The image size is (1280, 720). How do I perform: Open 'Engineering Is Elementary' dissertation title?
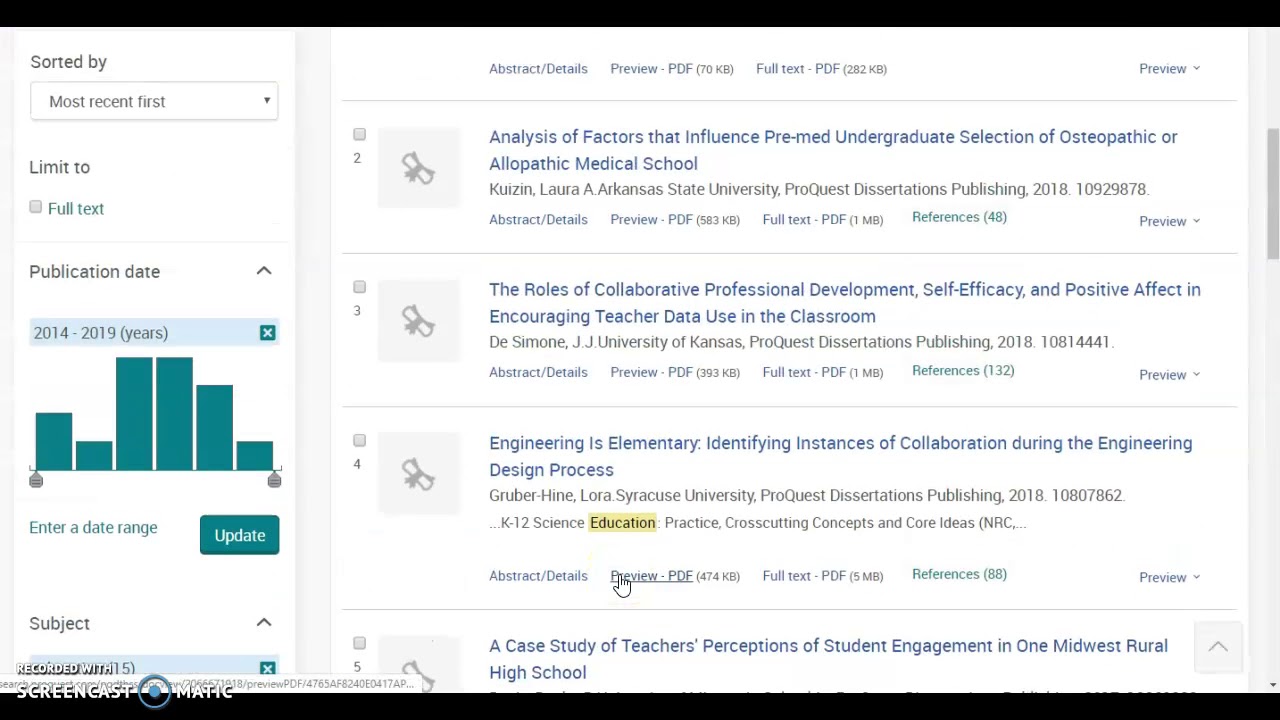pos(840,456)
